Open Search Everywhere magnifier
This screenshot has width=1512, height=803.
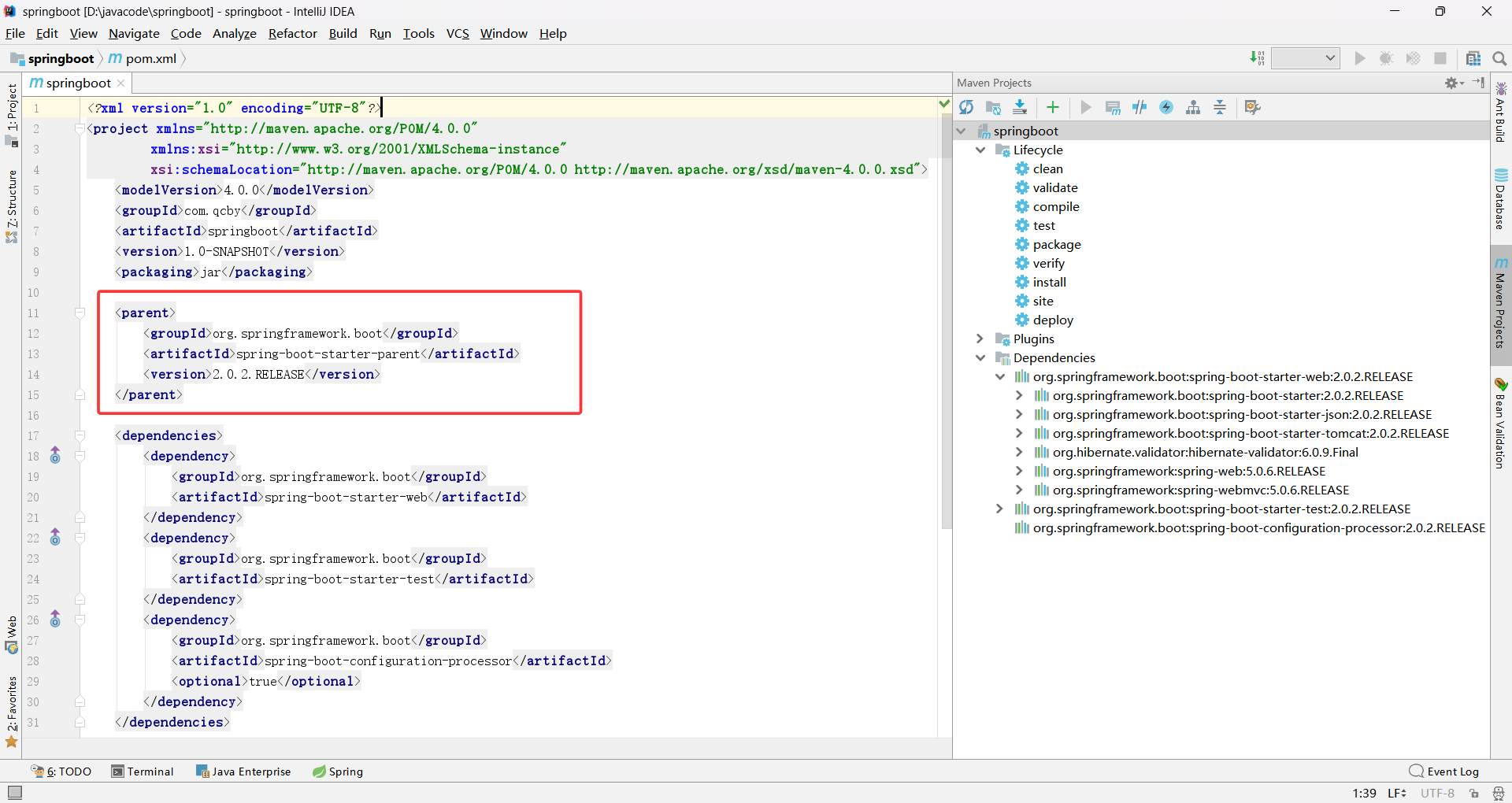point(1499,58)
